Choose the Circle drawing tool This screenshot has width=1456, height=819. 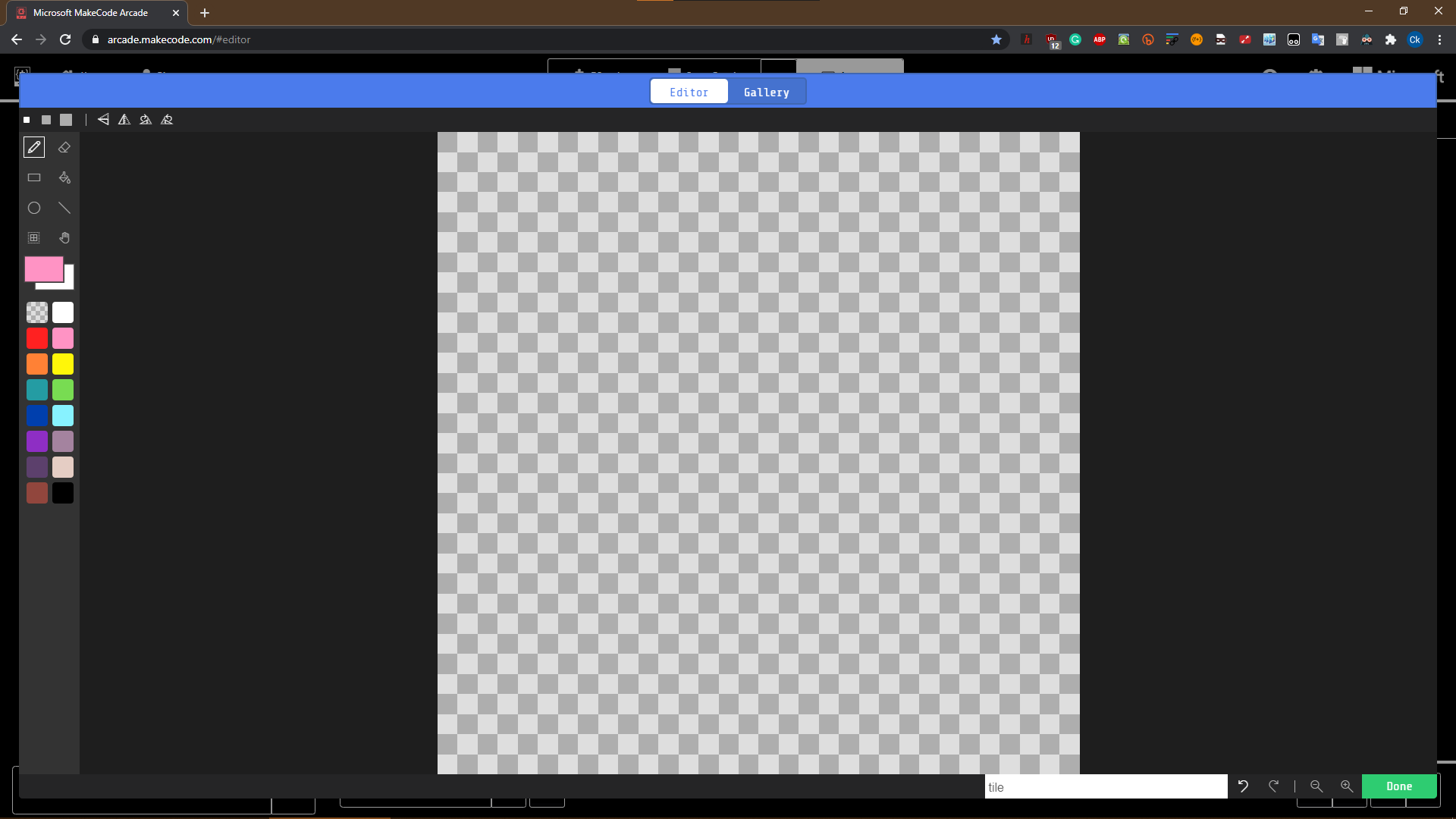tap(33, 208)
